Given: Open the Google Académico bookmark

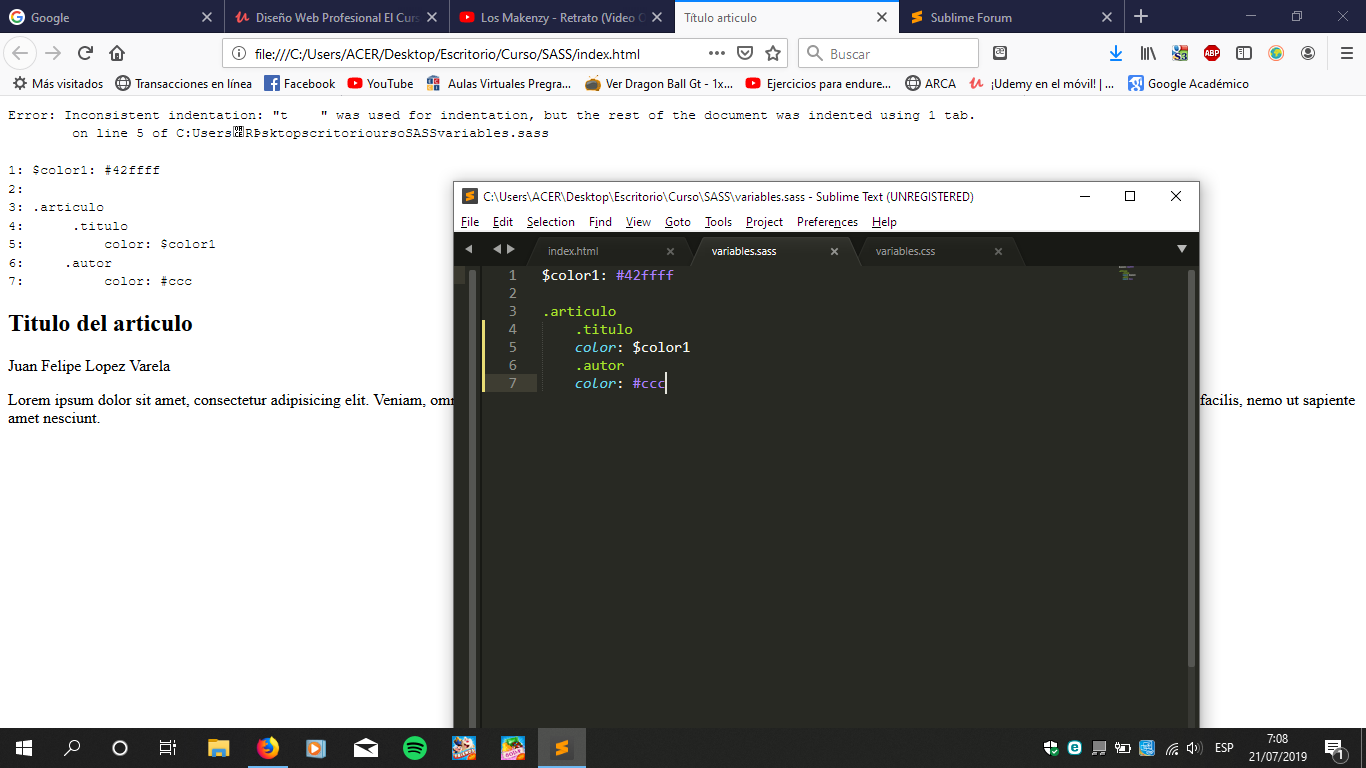Looking at the screenshot, I should 1188,84.
